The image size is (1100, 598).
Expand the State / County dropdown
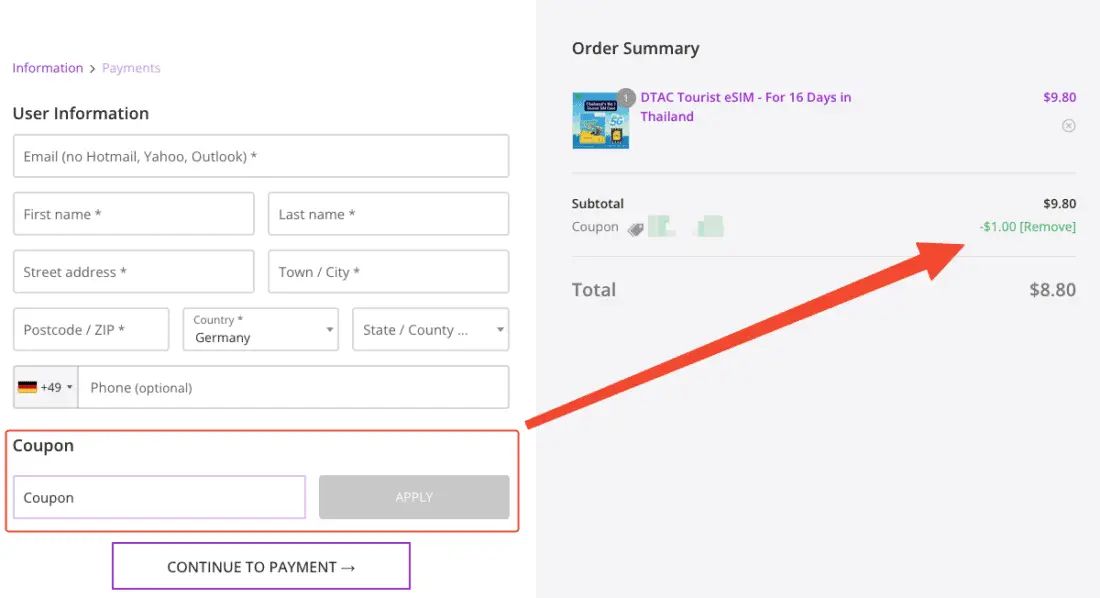[431, 329]
